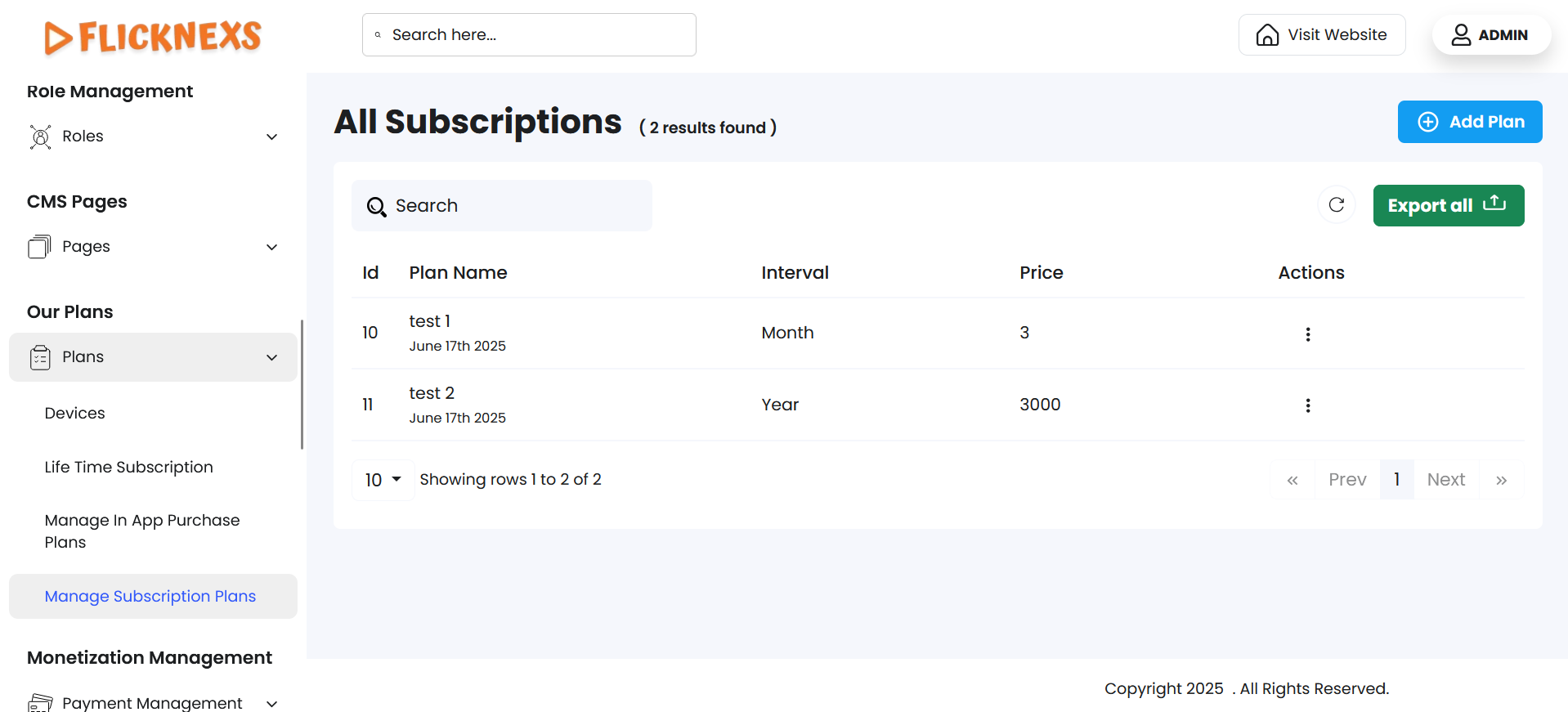The width and height of the screenshot is (1568, 712).
Task: Click the Roles icon in sidebar
Action: tap(40, 137)
